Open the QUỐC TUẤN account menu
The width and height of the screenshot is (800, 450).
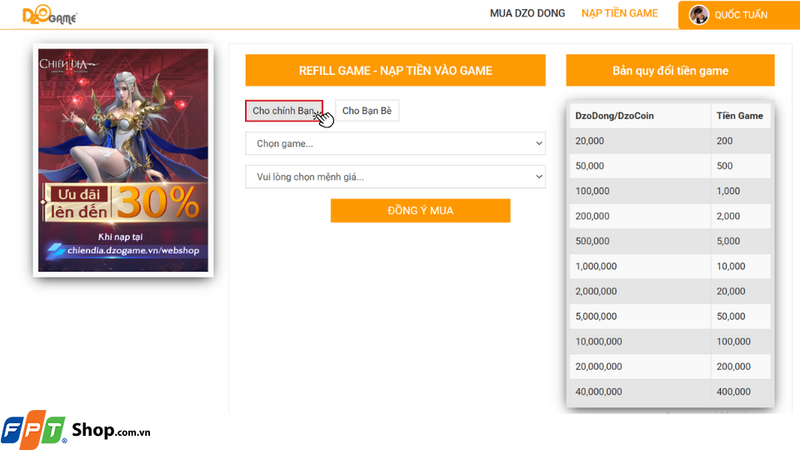[739, 15]
